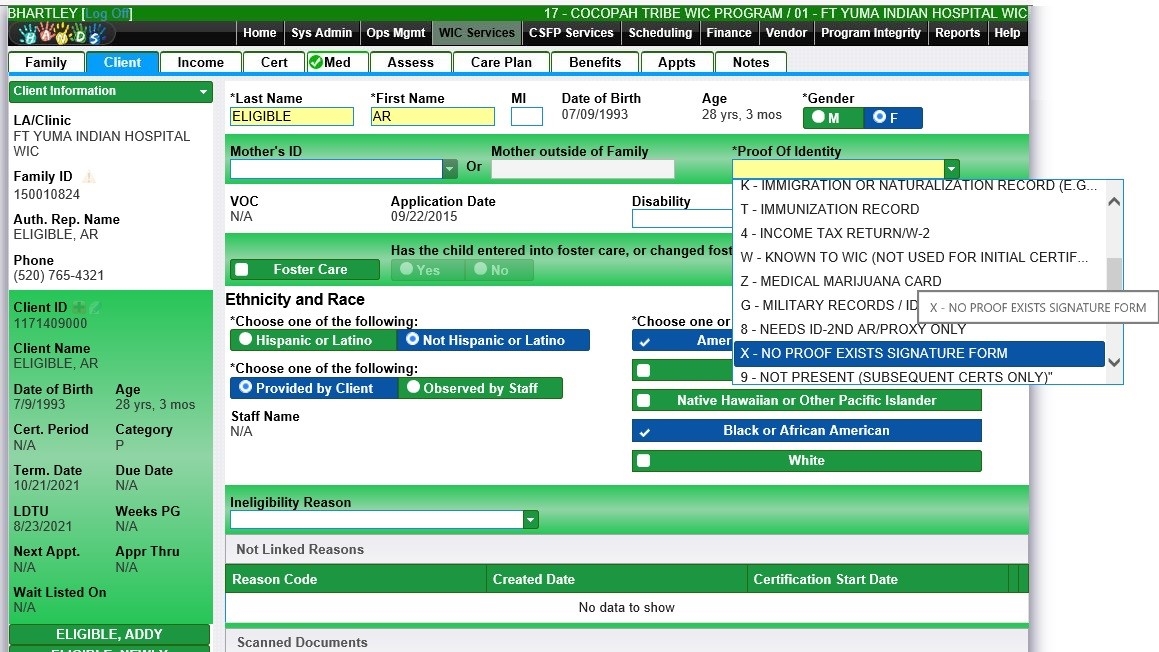The image size is (1159, 652).
Task: Uncheck Black or African American
Action: click(x=644, y=431)
